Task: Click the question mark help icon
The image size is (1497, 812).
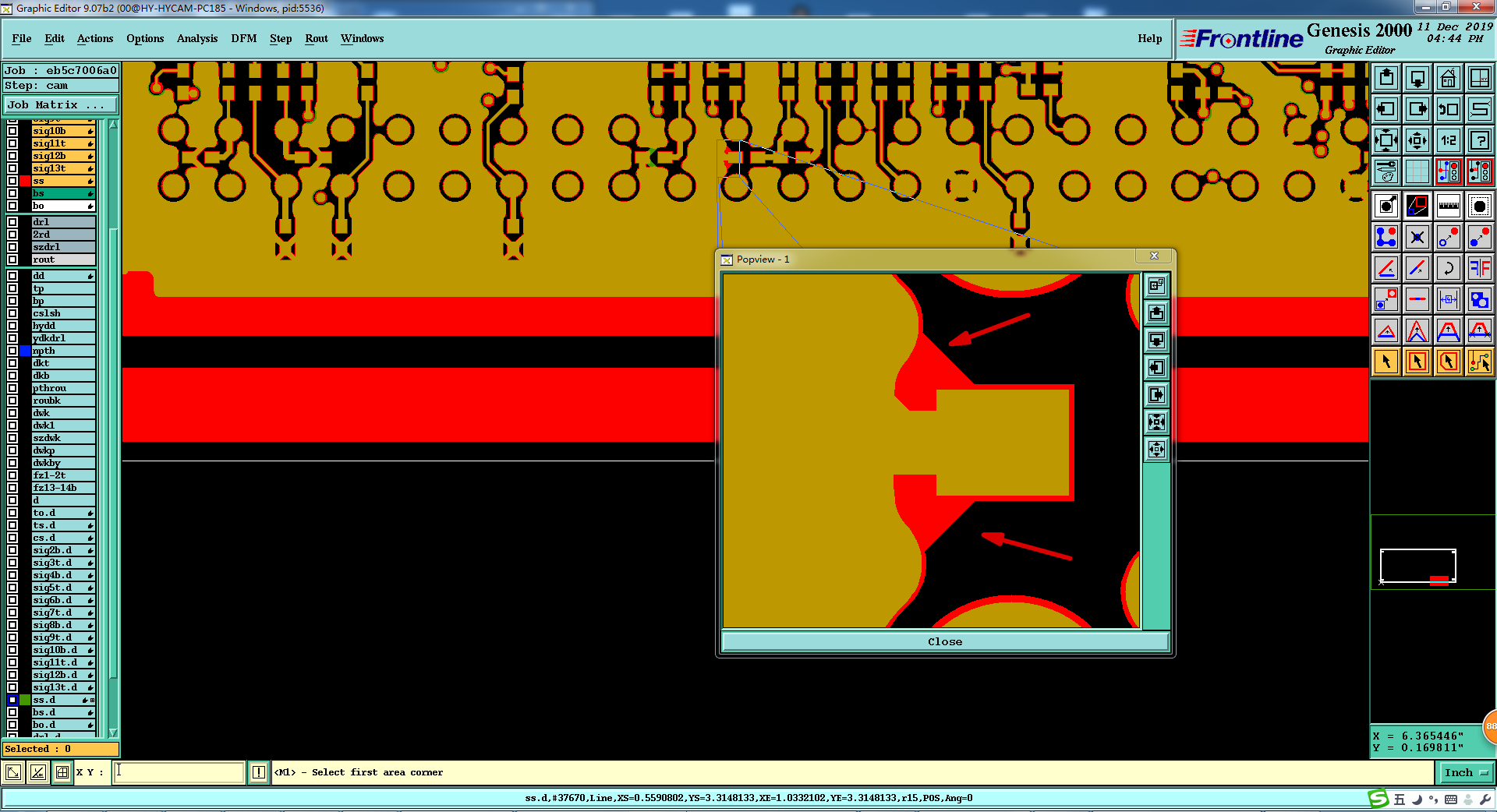Action: point(1480,140)
